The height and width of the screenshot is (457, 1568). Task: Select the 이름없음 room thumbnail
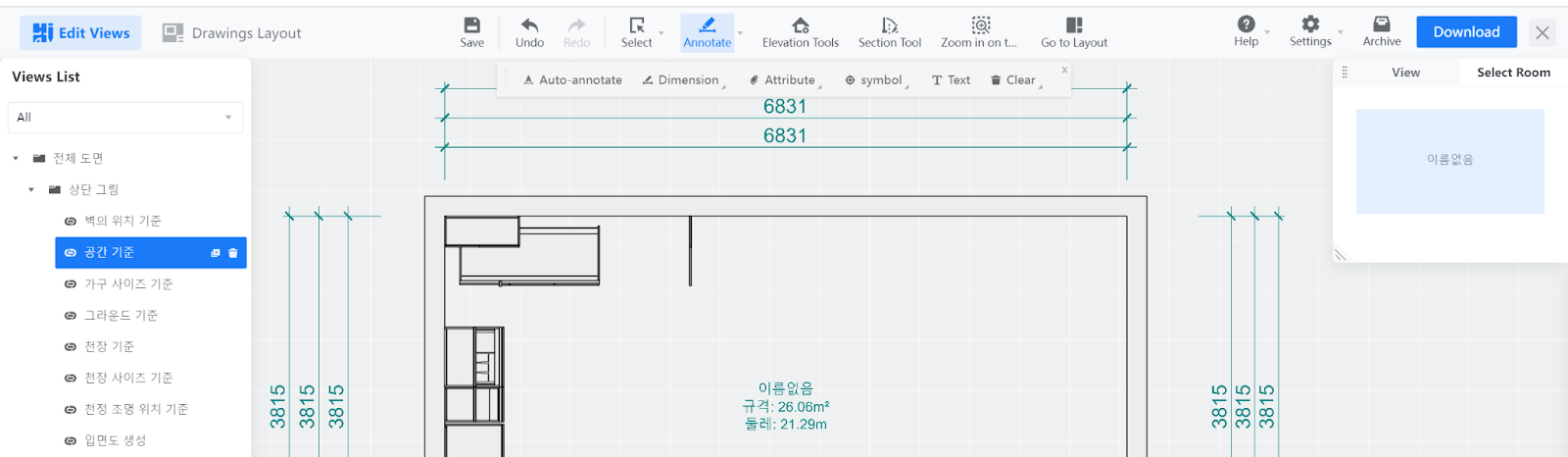coord(1449,161)
